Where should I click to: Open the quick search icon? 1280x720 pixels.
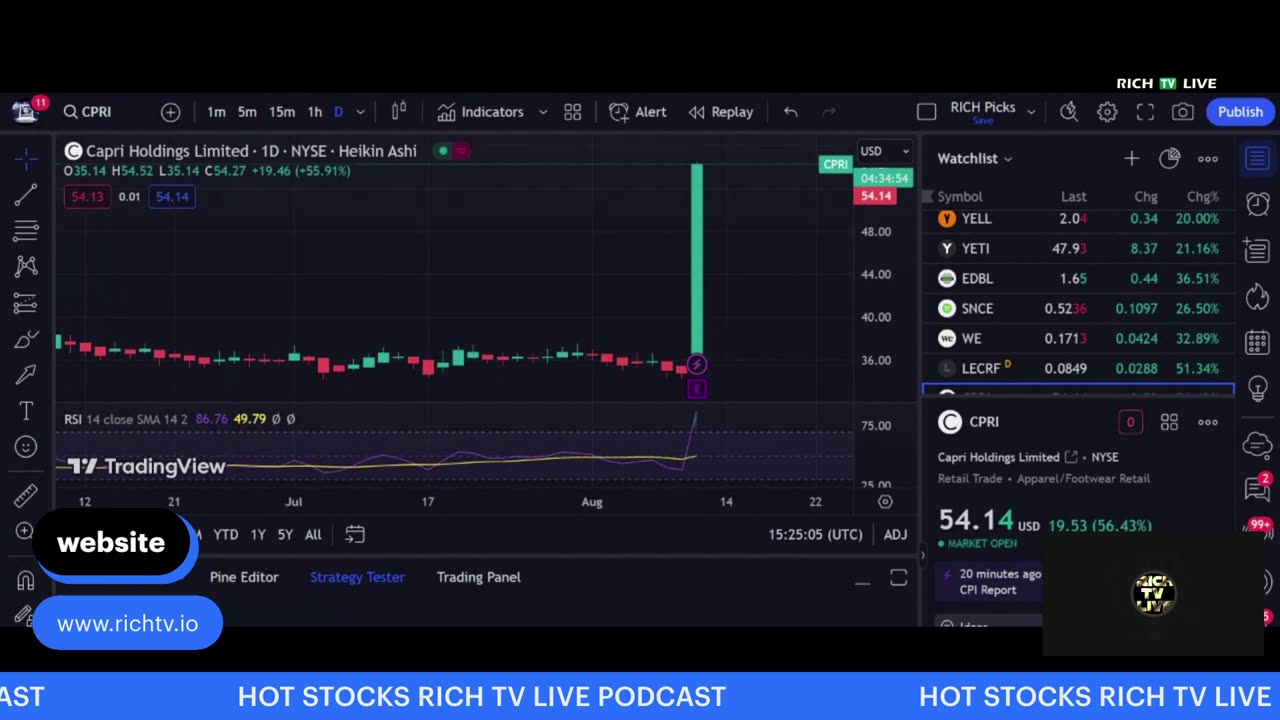1069,112
